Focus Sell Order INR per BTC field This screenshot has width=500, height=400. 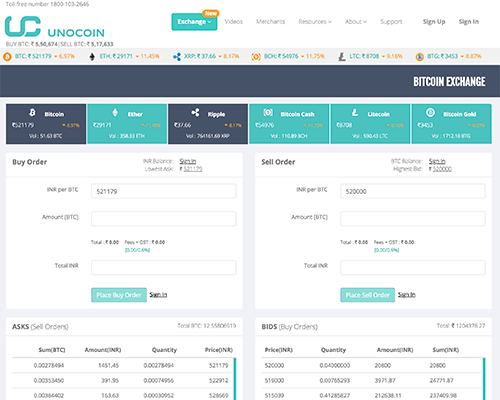[413, 191]
